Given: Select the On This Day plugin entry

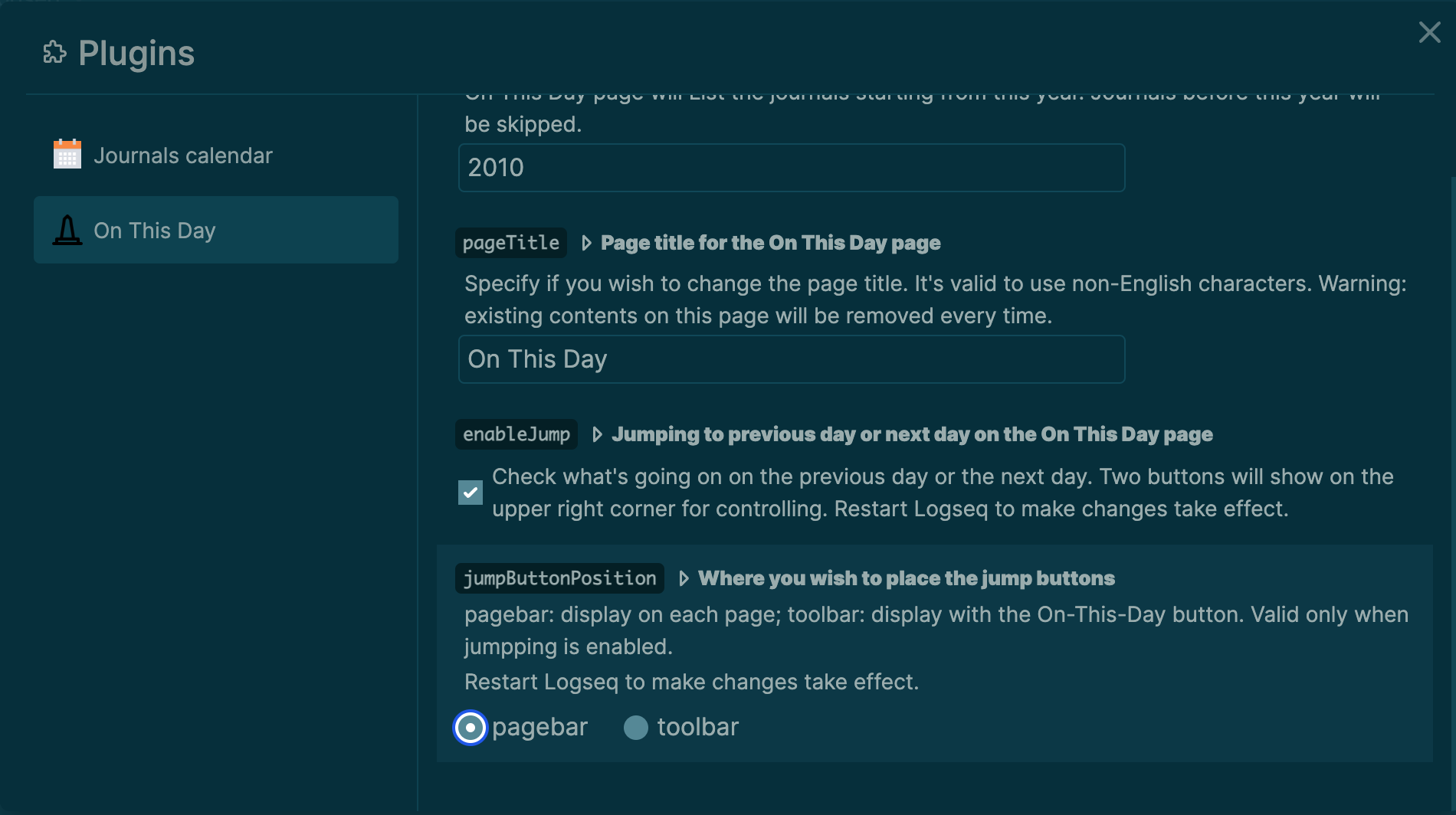Looking at the screenshot, I should [x=216, y=230].
